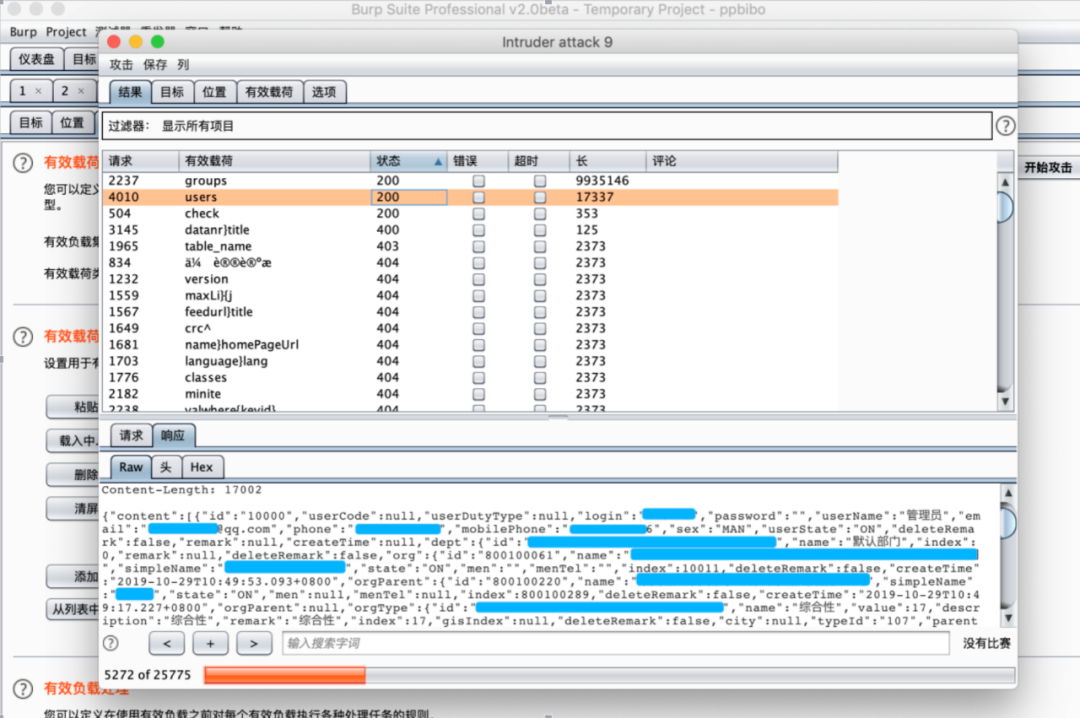The height and width of the screenshot is (718, 1080).
Task: Switch to the 结果 tab
Action: click(130, 92)
